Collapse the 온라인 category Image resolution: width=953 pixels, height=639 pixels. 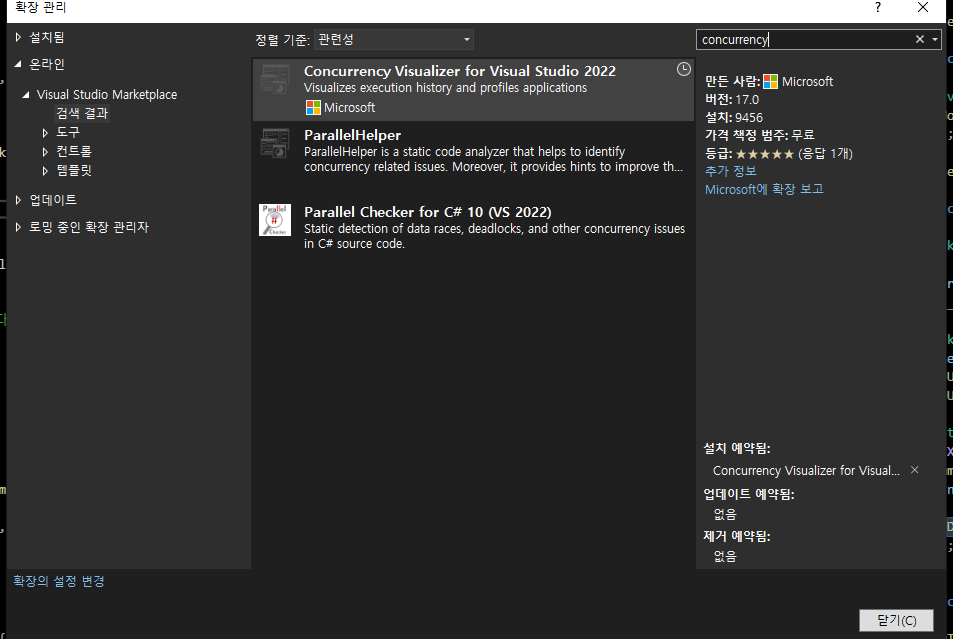tap(18, 64)
